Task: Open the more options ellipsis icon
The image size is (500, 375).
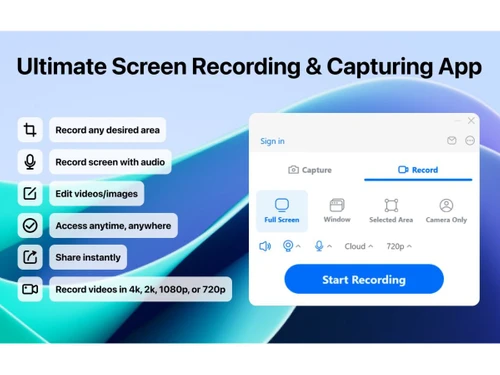Action: pyautogui.click(x=470, y=140)
